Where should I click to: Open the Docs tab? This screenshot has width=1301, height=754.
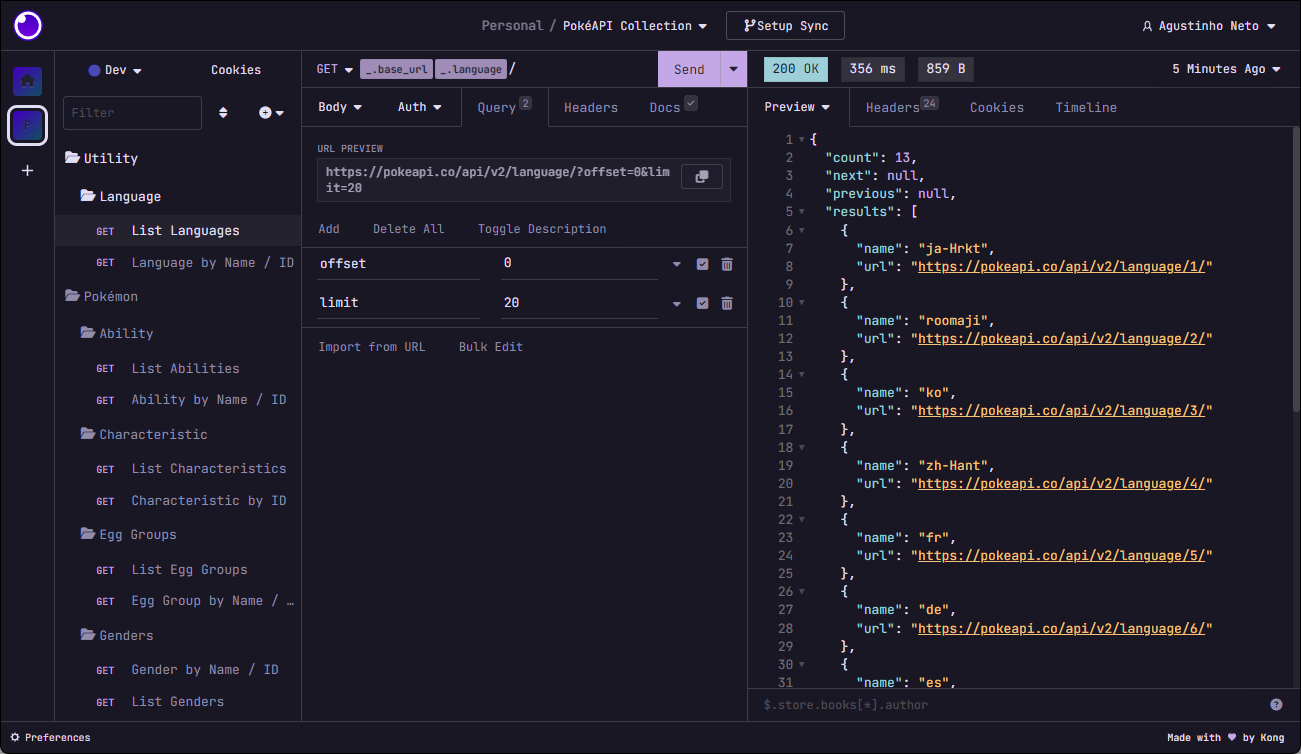(673, 107)
